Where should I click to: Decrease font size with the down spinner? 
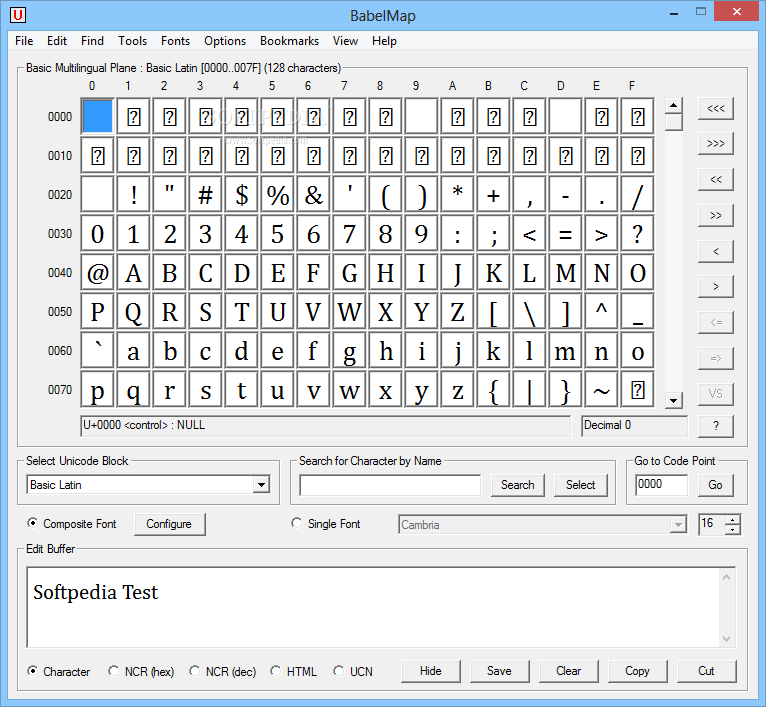(x=733, y=530)
